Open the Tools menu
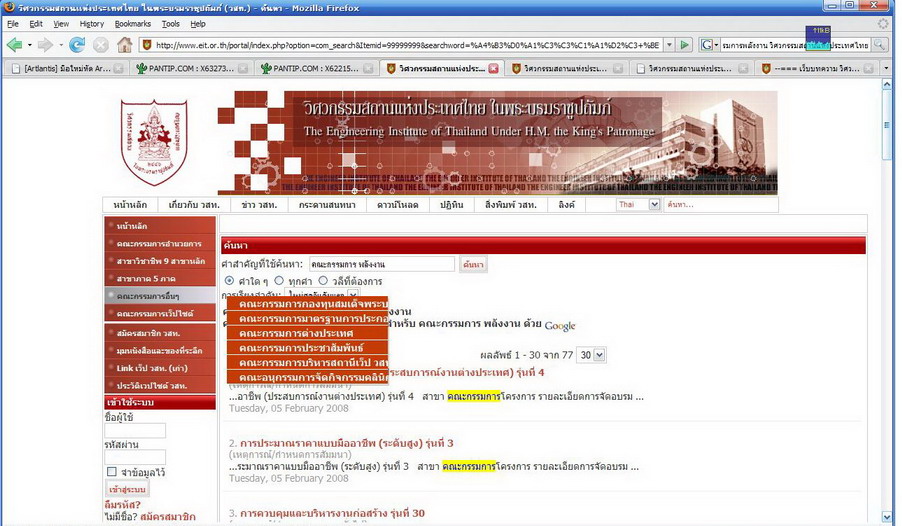The height and width of the screenshot is (526, 902). (x=170, y=24)
